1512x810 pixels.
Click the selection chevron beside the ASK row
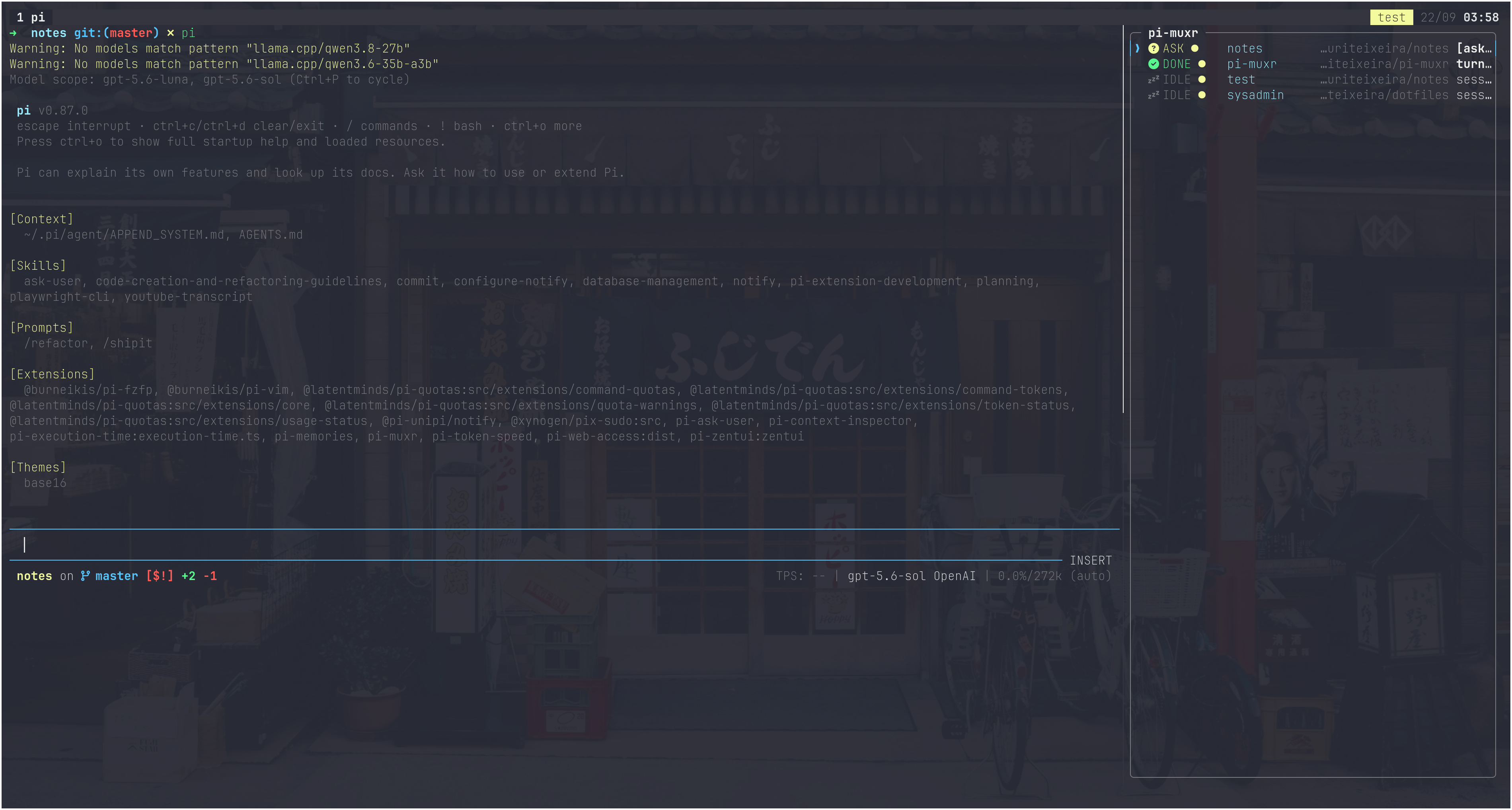pyautogui.click(x=1137, y=49)
